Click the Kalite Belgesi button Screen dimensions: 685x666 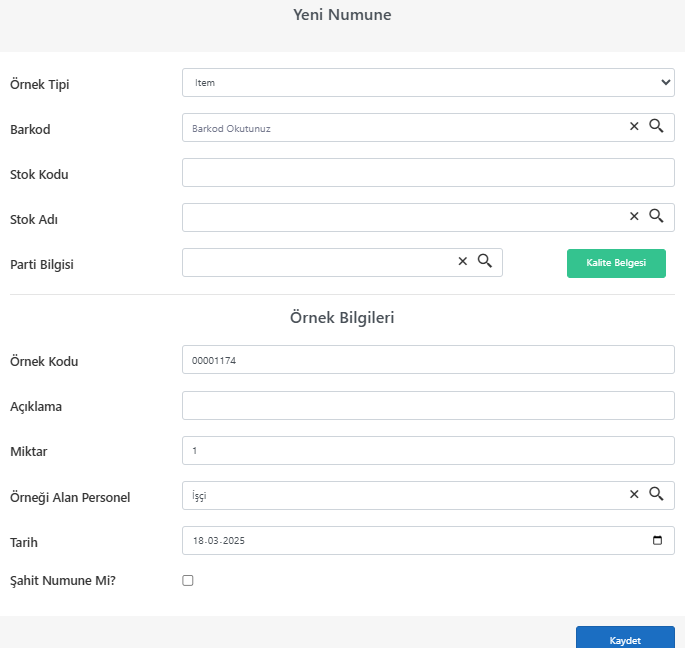[x=616, y=263]
